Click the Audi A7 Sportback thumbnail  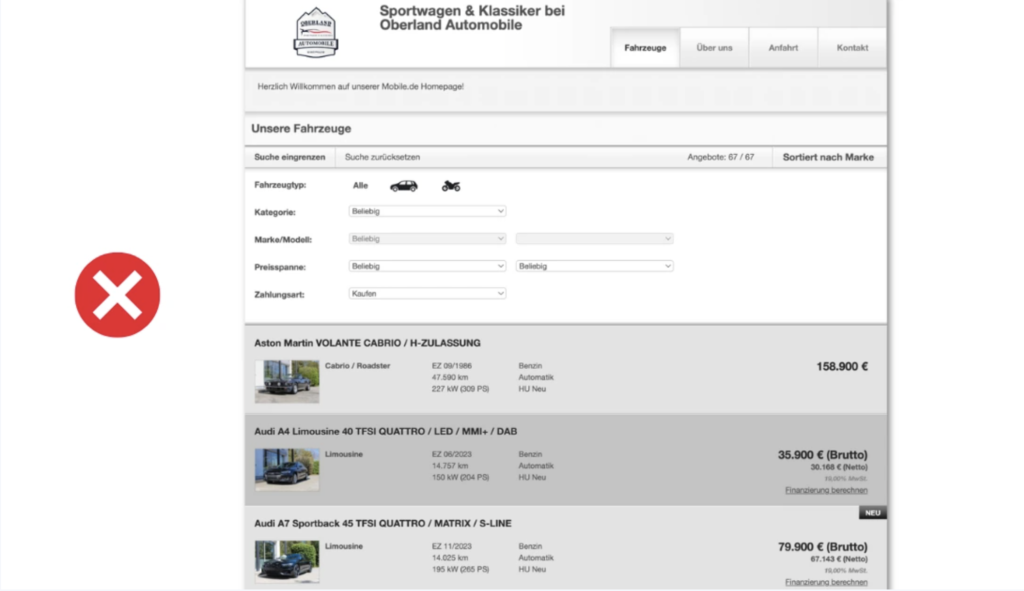click(287, 561)
